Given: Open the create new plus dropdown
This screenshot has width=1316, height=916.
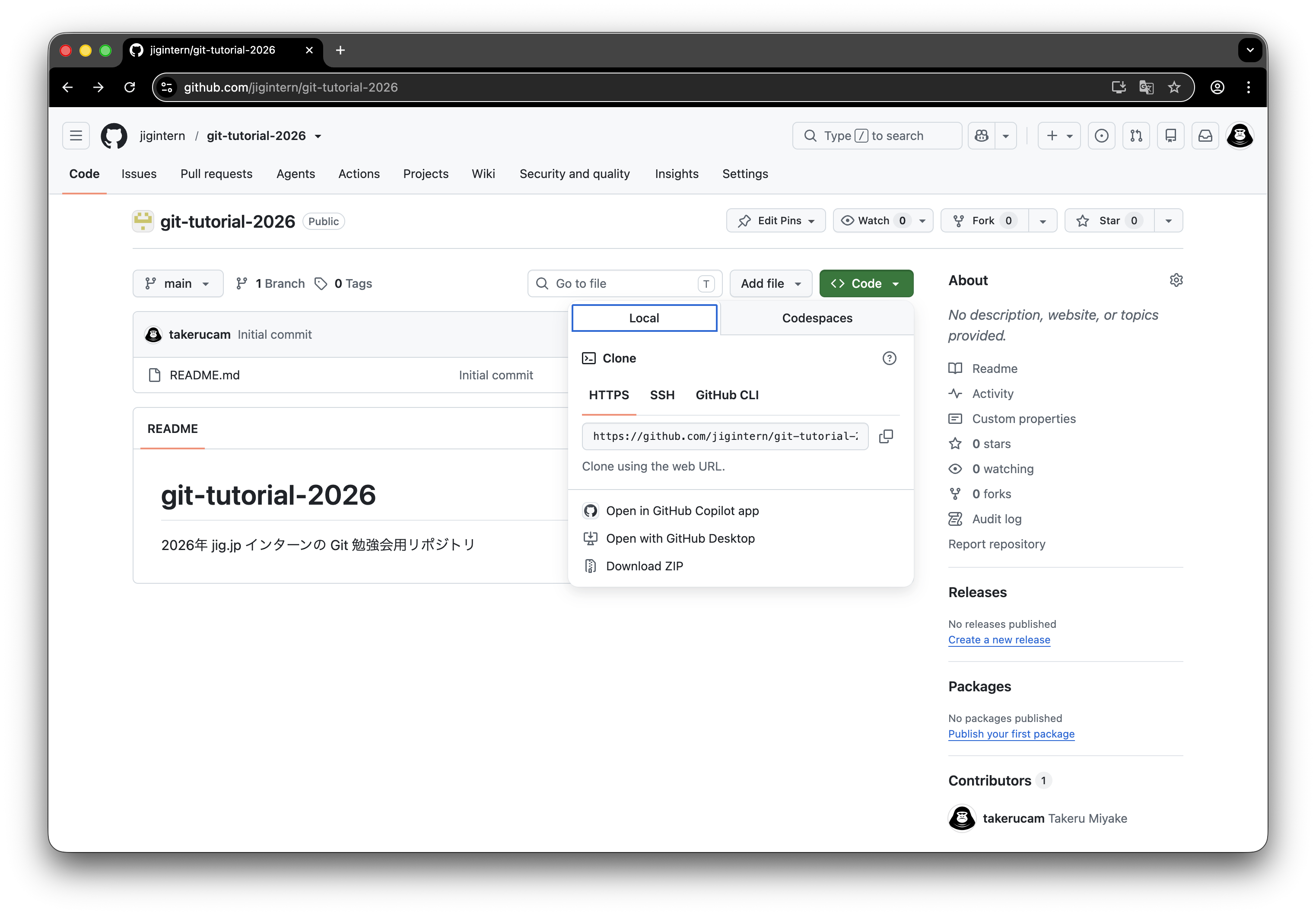Looking at the screenshot, I should [1059, 136].
